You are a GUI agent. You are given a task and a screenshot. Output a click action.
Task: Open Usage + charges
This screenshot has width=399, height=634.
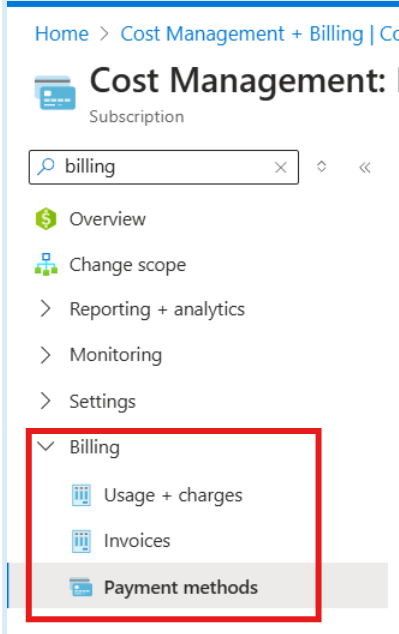pyautogui.click(x=173, y=495)
